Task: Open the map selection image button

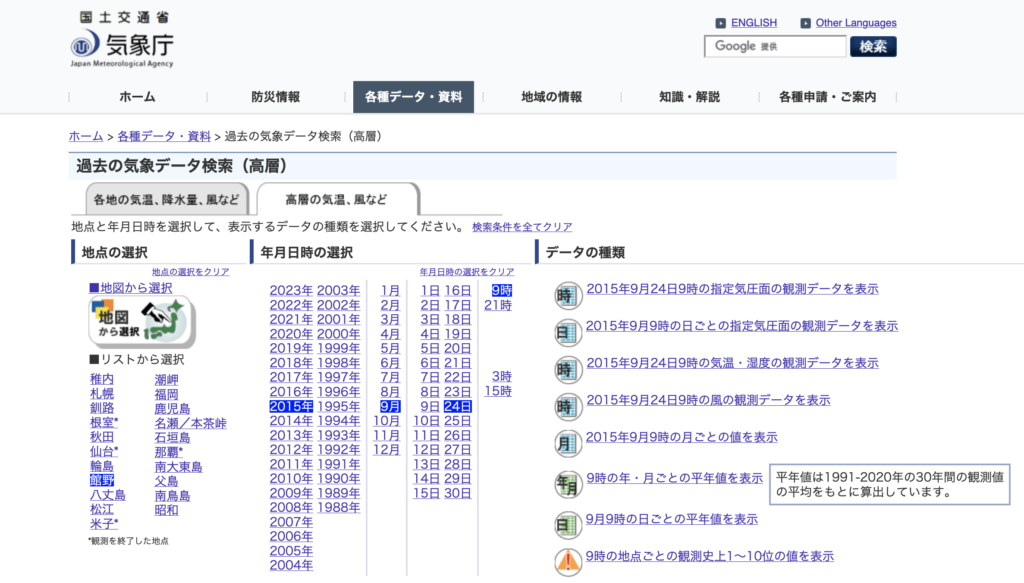Action: tap(142, 321)
